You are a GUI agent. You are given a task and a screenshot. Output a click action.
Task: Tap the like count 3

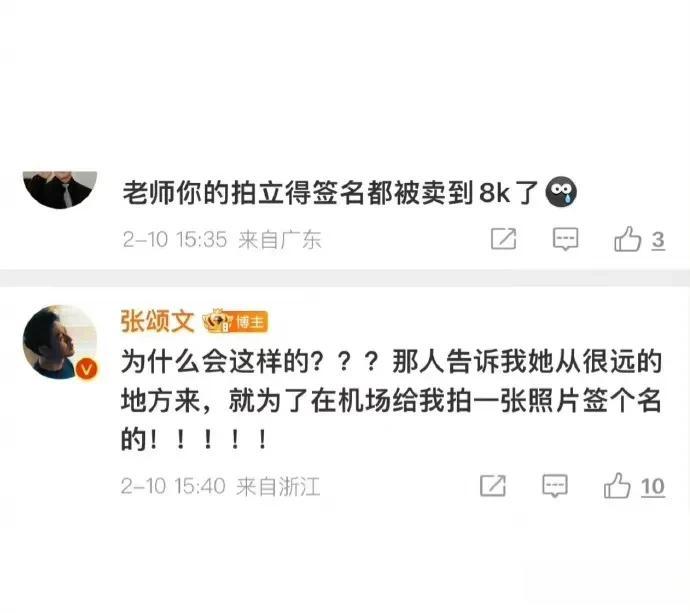pos(658,241)
